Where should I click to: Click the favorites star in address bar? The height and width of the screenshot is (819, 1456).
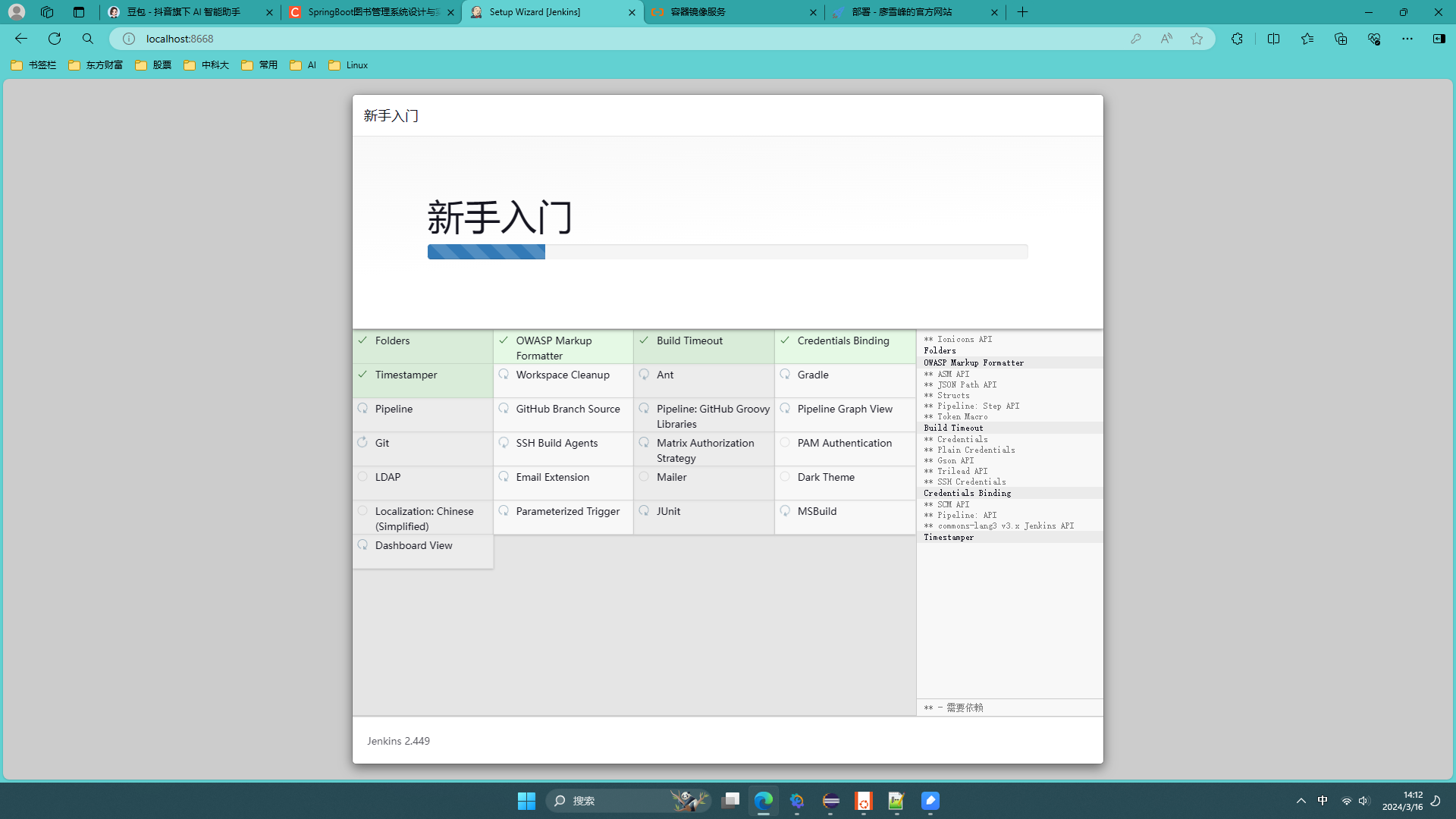click(1197, 39)
